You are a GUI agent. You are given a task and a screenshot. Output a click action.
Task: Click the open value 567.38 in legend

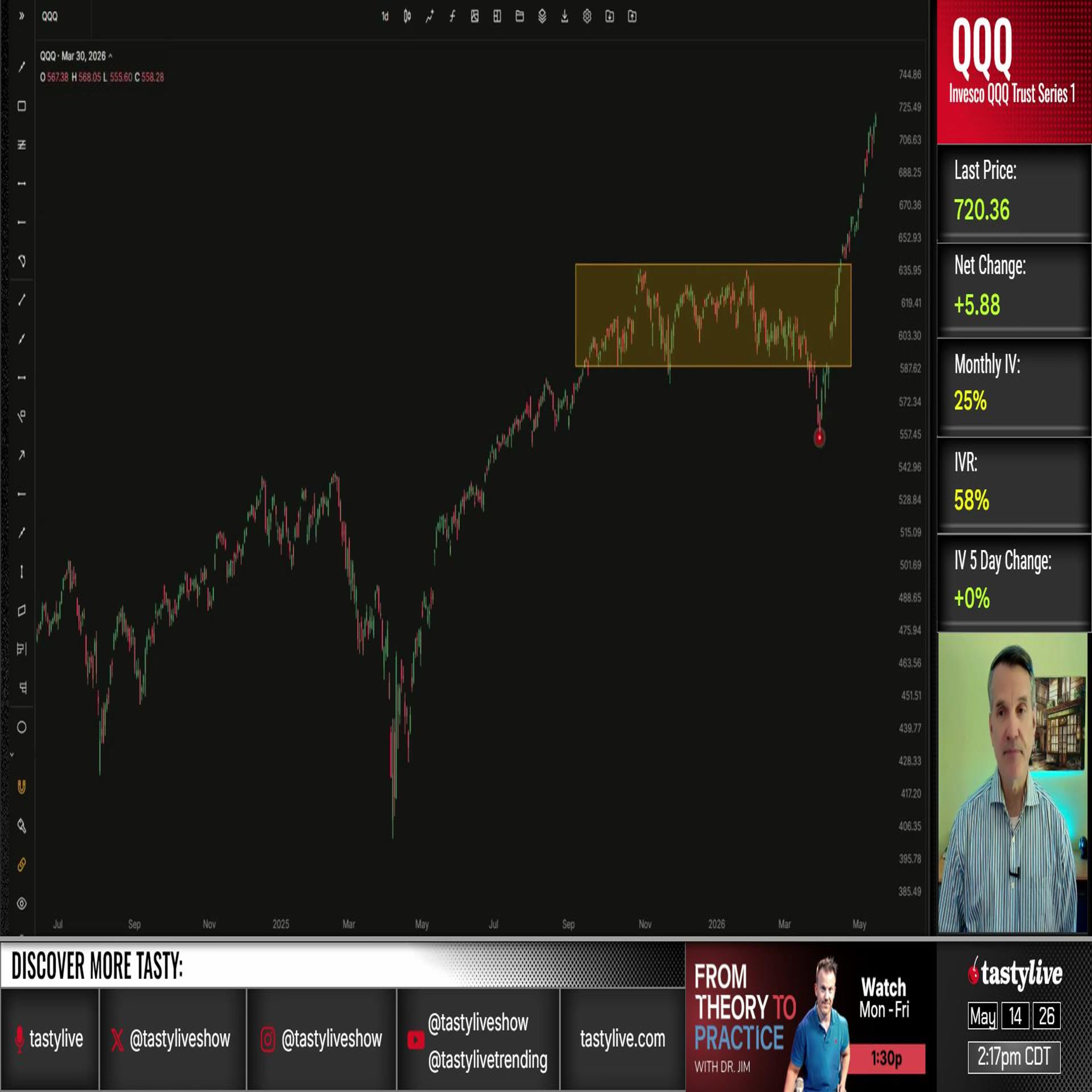pyautogui.click(x=57, y=77)
